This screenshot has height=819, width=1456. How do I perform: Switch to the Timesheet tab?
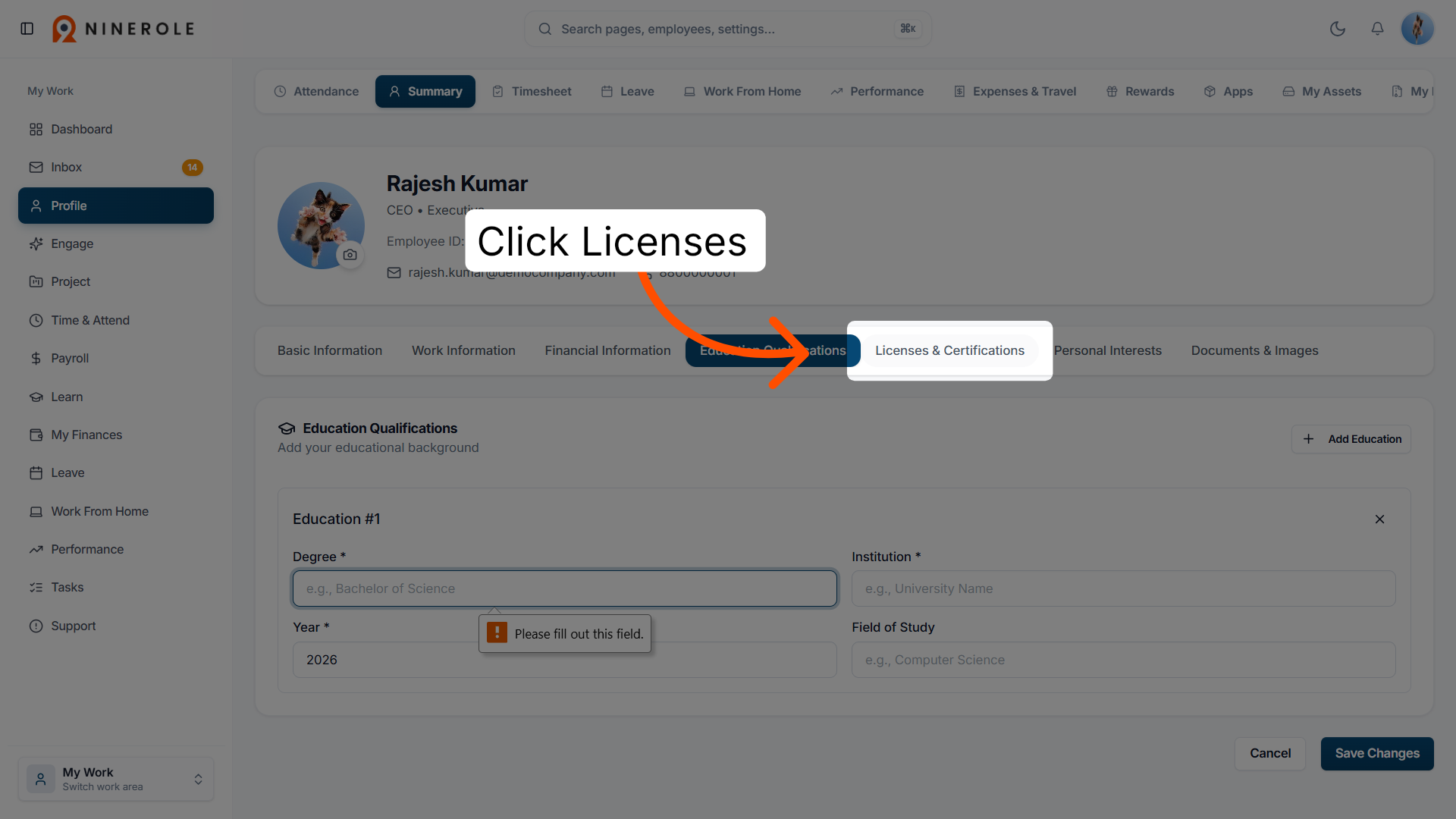click(532, 92)
